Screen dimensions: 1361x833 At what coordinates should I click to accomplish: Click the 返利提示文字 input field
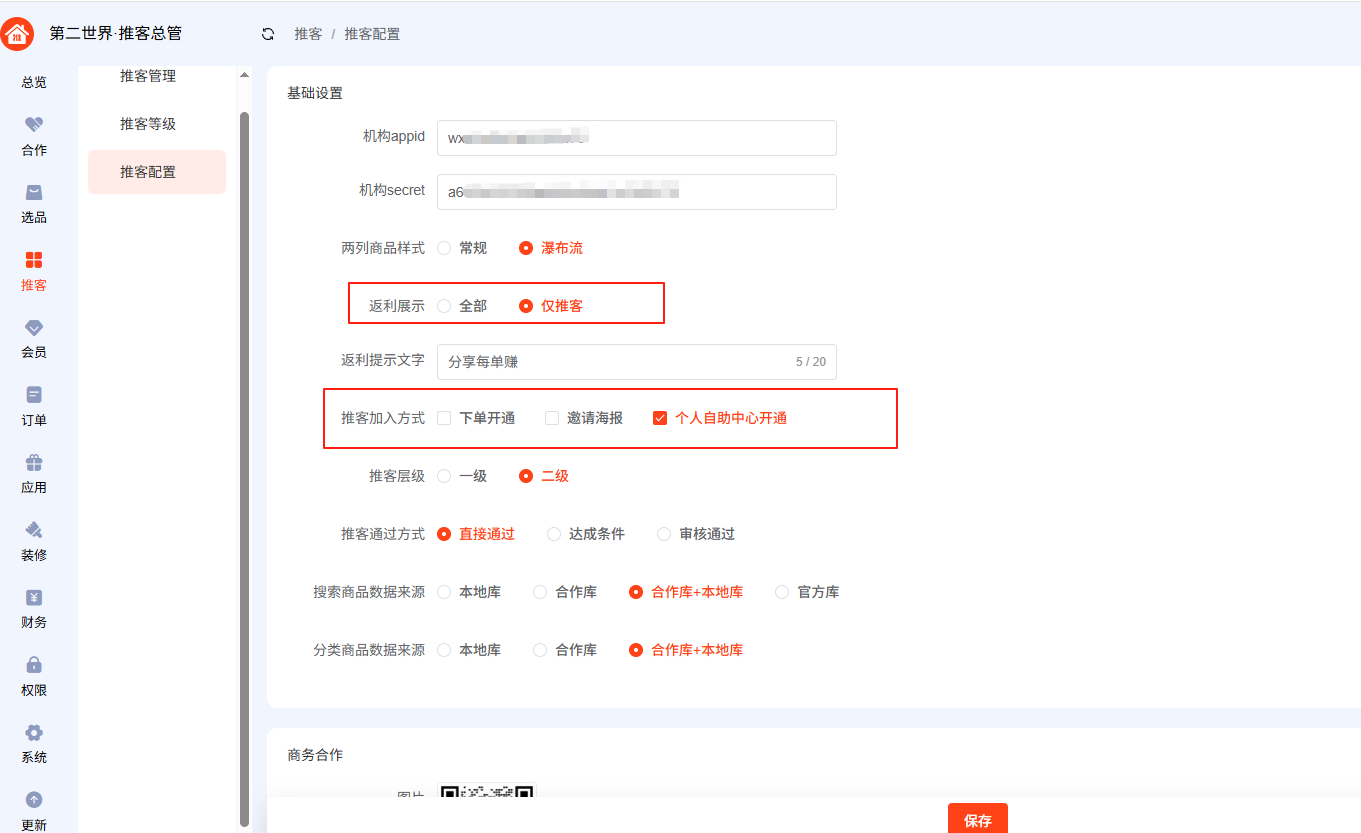click(615, 362)
